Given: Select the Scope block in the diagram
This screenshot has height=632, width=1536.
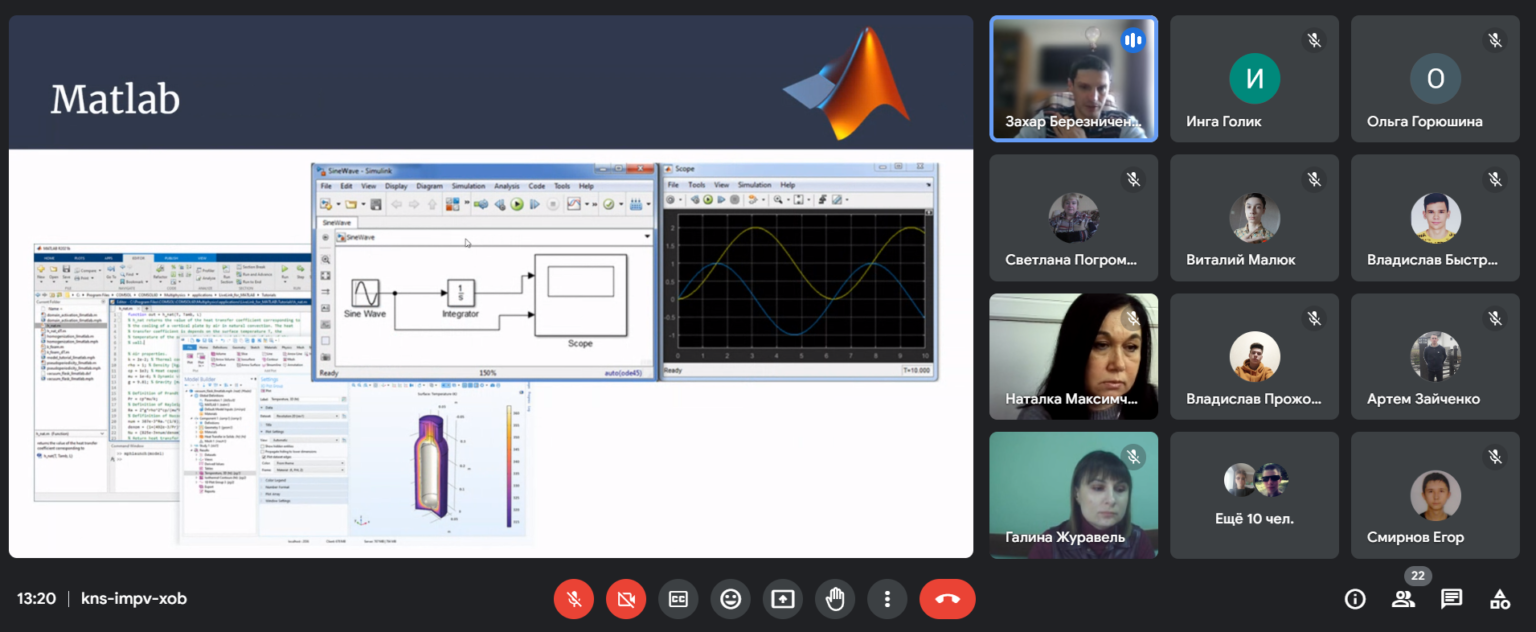Looking at the screenshot, I should (x=580, y=295).
